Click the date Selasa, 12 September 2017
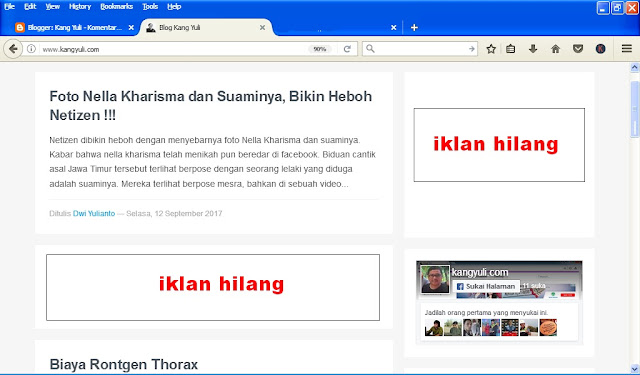This screenshot has width=640, height=375. point(174,213)
